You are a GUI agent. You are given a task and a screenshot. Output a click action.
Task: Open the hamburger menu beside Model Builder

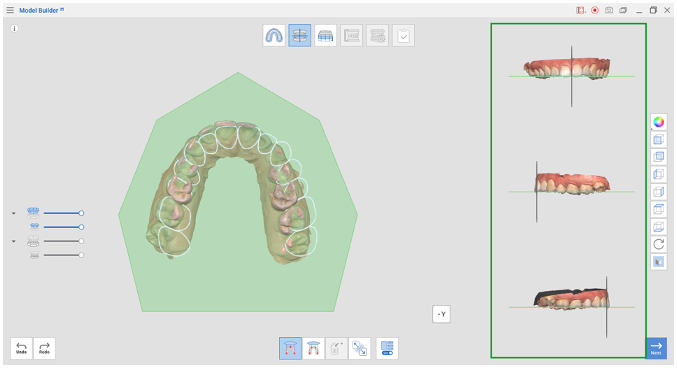10,10
